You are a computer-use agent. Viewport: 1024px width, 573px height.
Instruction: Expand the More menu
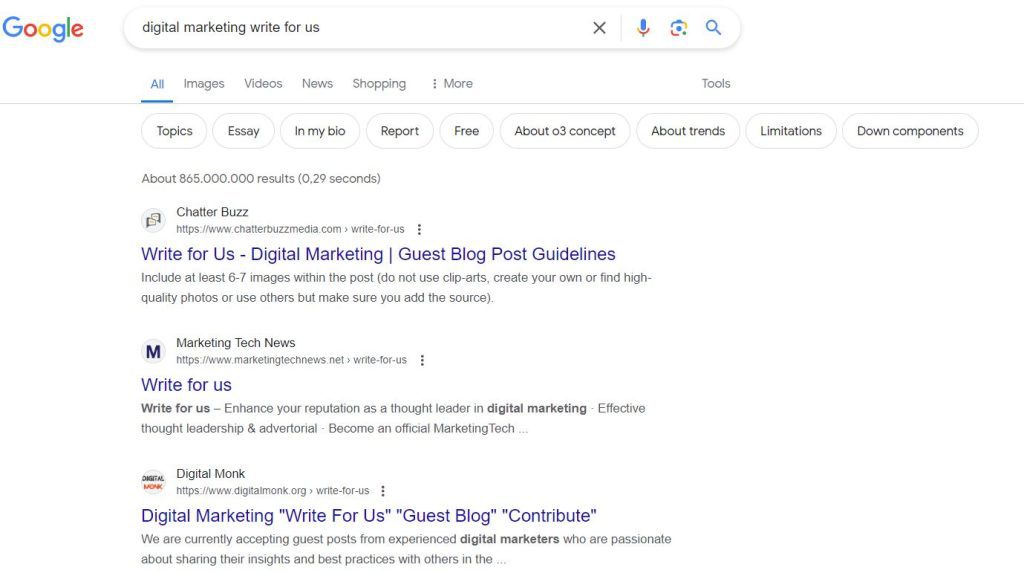pyautogui.click(x=452, y=84)
